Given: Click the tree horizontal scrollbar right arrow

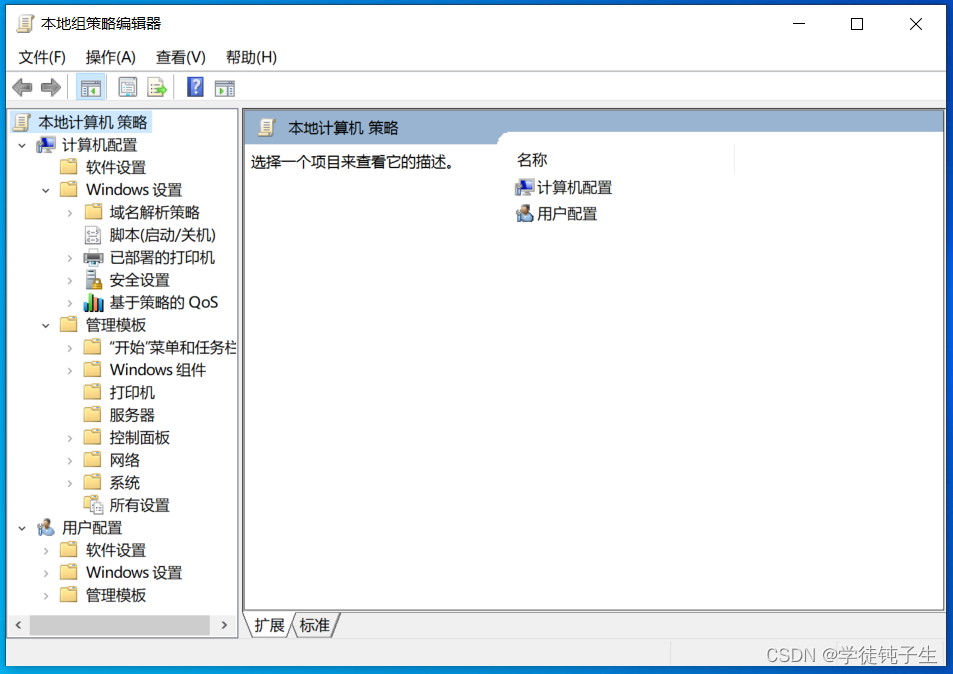Looking at the screenshot, I should tap(224, 625).
